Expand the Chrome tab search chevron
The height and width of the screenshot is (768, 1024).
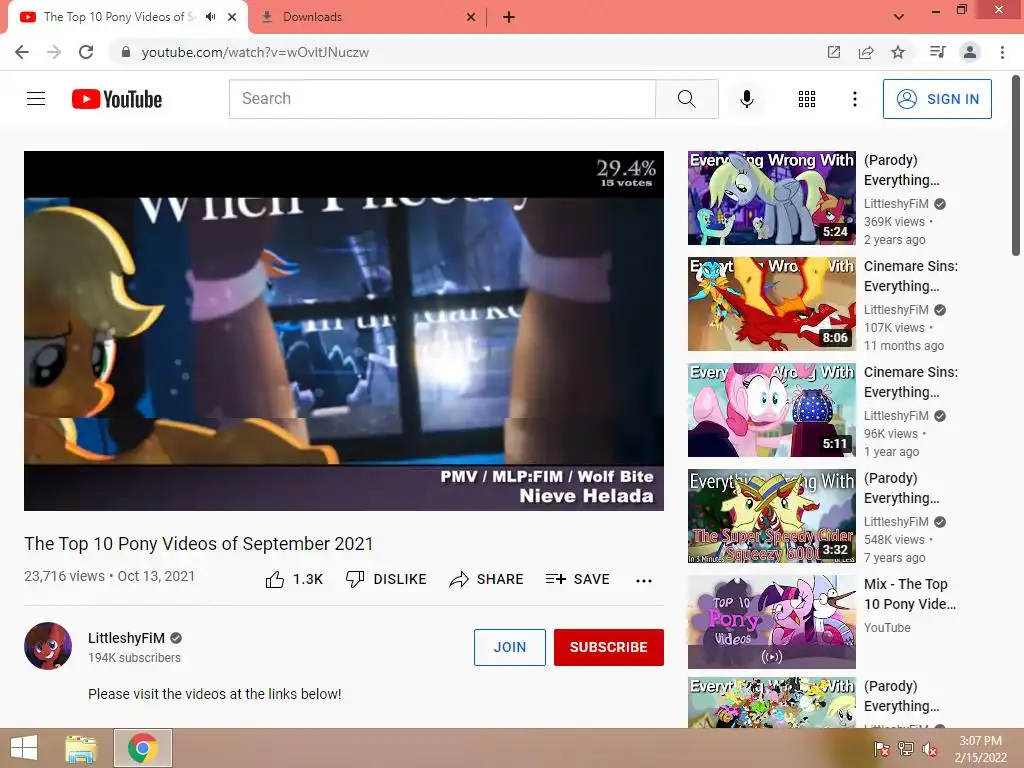coord(899,17)
